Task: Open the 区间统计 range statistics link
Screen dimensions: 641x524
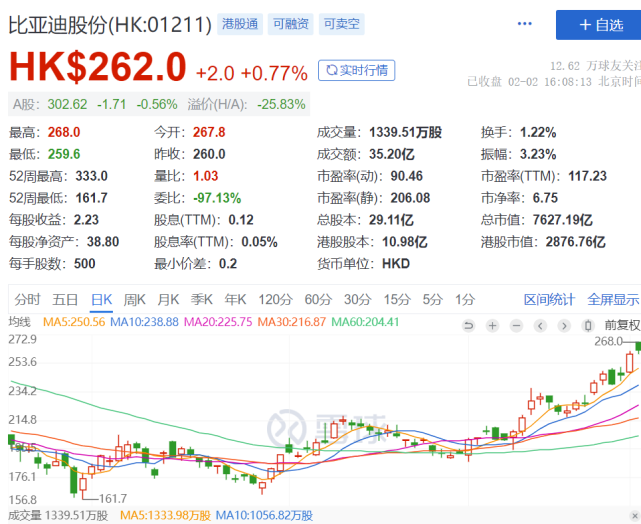Action: click(x=549, y=299)
